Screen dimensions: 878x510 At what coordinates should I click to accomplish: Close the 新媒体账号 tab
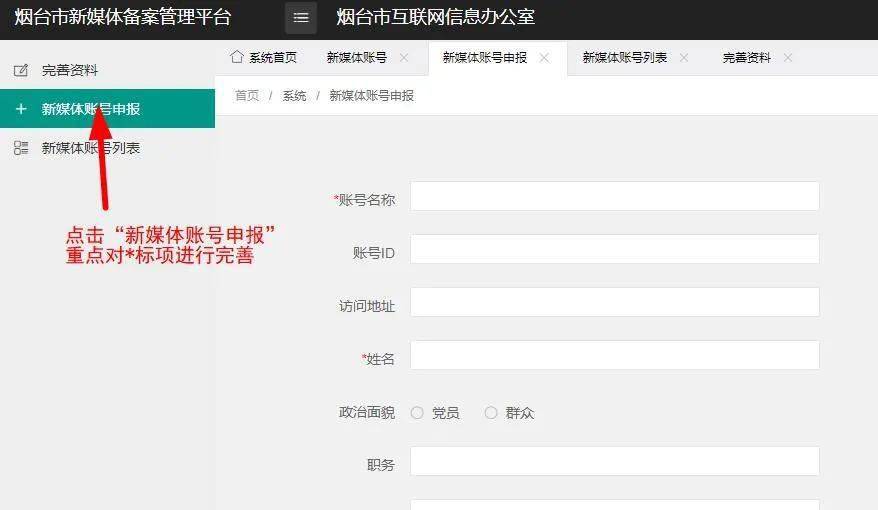tap(404, 58)
